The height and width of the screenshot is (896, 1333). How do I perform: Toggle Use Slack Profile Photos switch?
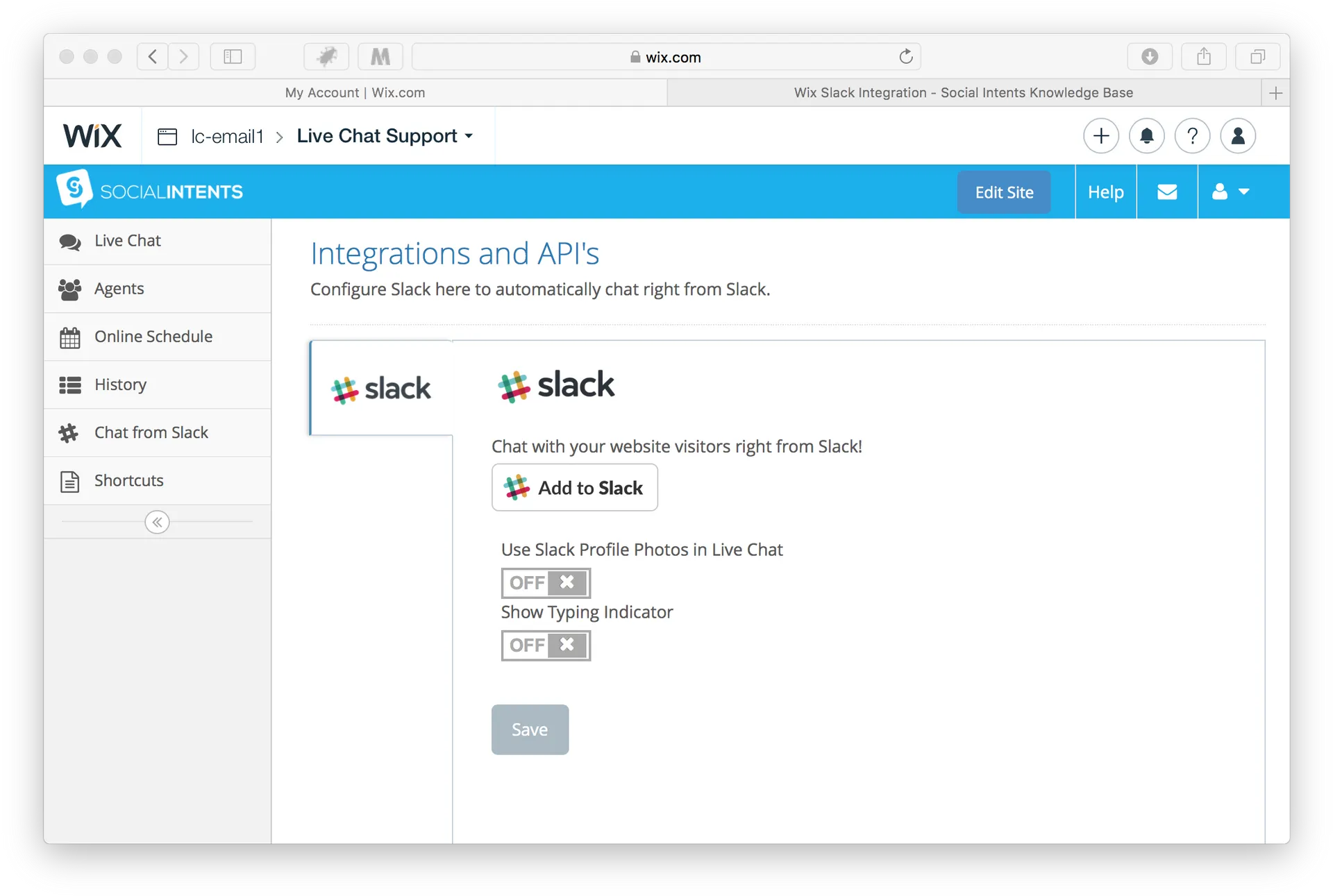pyautogui.click(x=546, y=583)
